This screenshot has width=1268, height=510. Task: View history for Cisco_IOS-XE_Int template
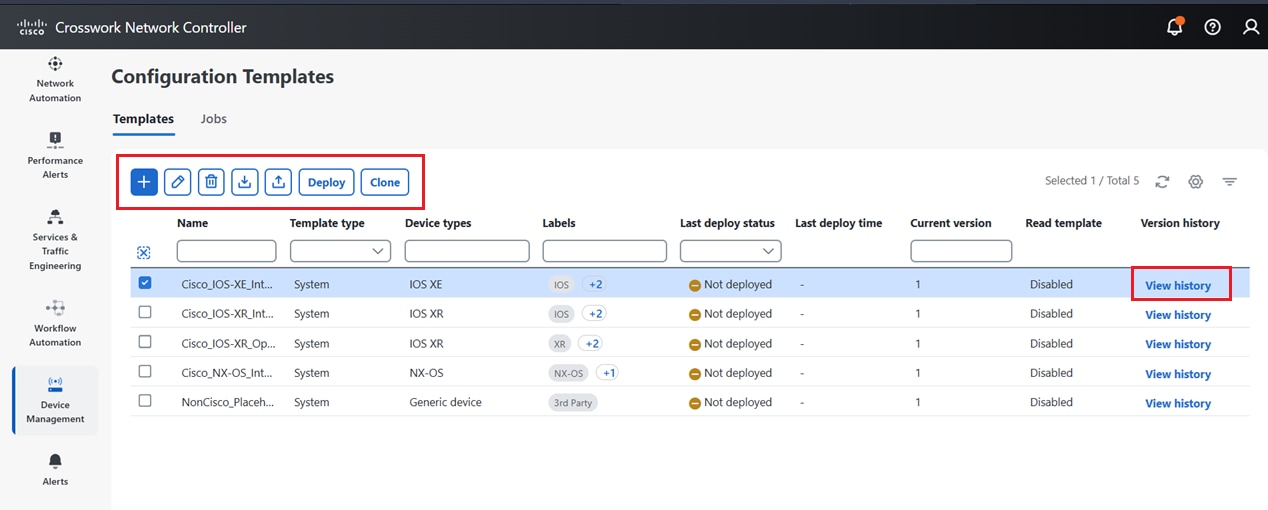[x=1178, y=285]
